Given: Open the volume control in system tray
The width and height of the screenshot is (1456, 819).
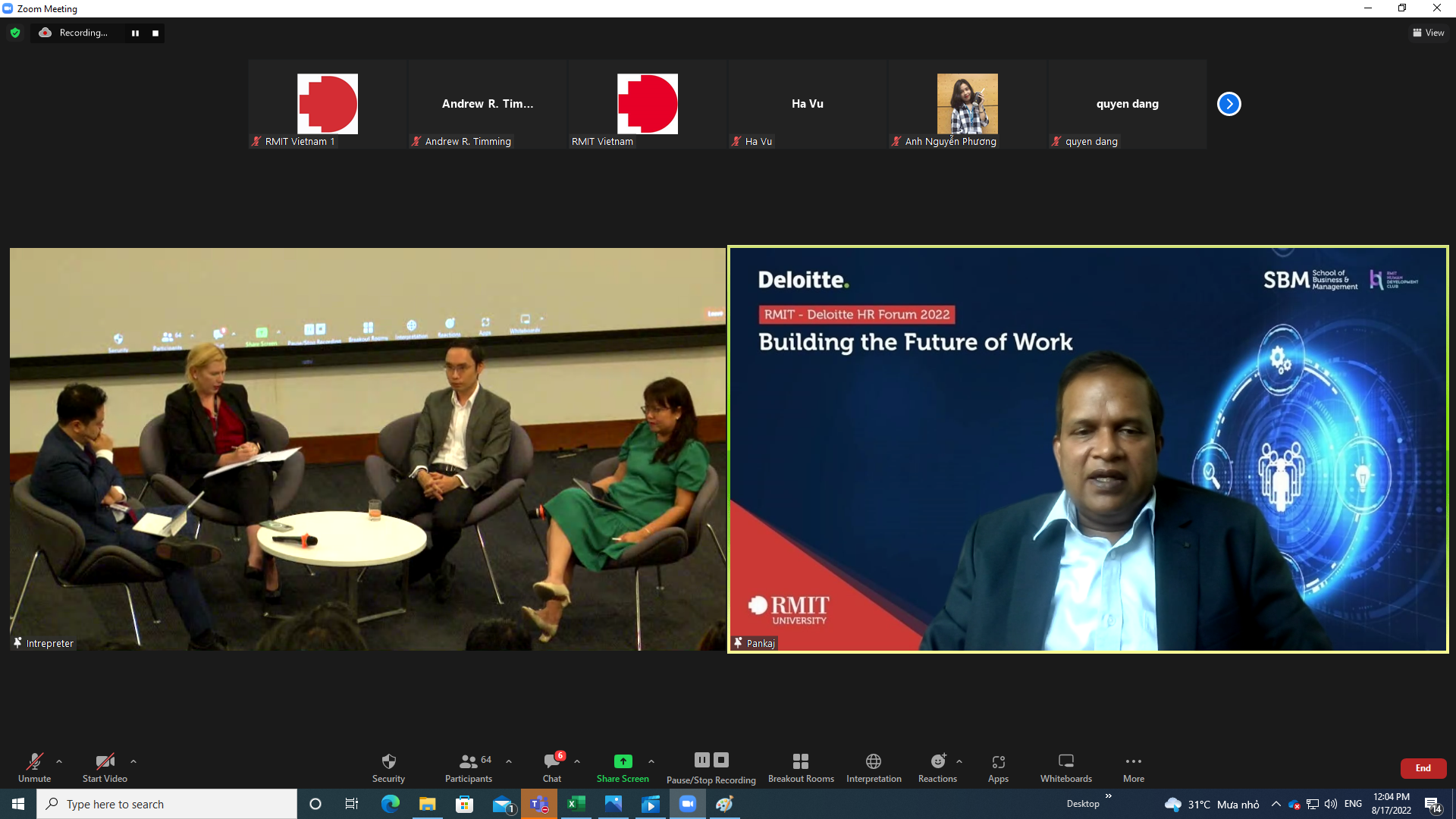Looking at the screenshot, I should (x=1331, y=804).
